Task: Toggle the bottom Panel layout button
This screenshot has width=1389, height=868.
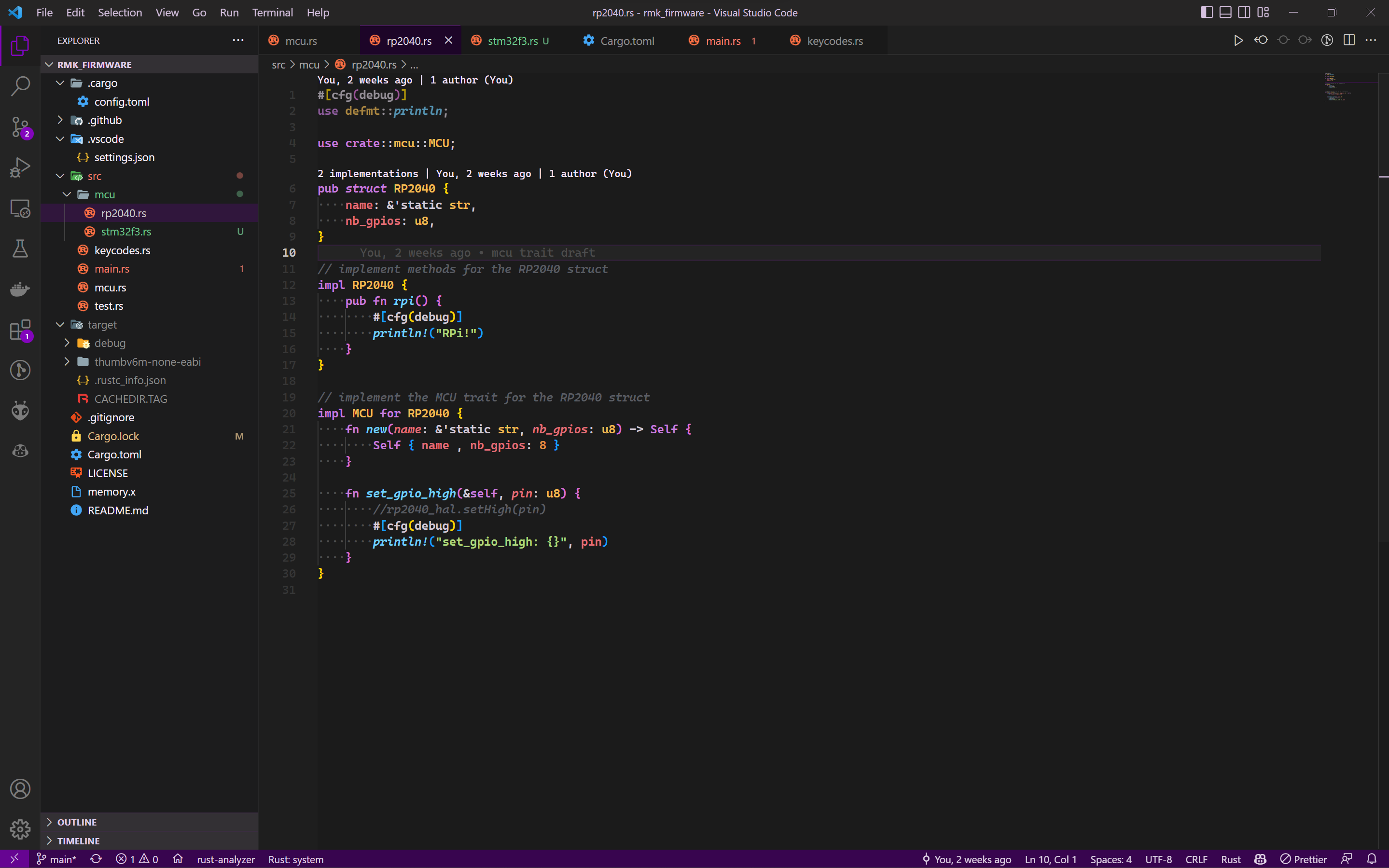Action: (x=1225, y=12)
